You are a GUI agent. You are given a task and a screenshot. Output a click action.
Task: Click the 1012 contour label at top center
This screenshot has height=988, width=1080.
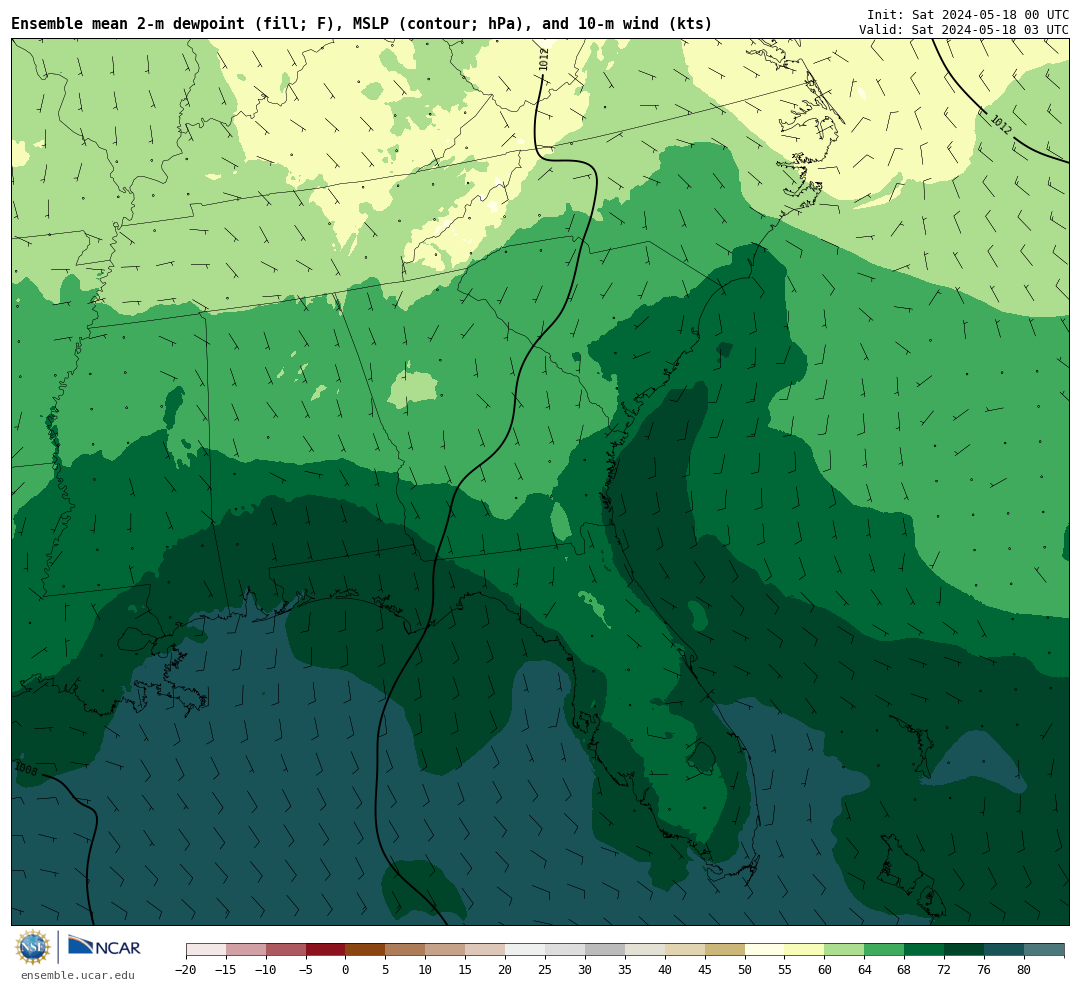[544, 59]
